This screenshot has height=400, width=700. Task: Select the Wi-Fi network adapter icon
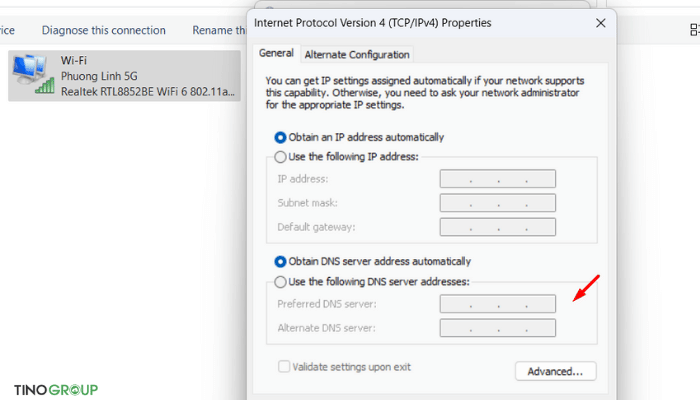pyautogui.click(x=33, y=74)
